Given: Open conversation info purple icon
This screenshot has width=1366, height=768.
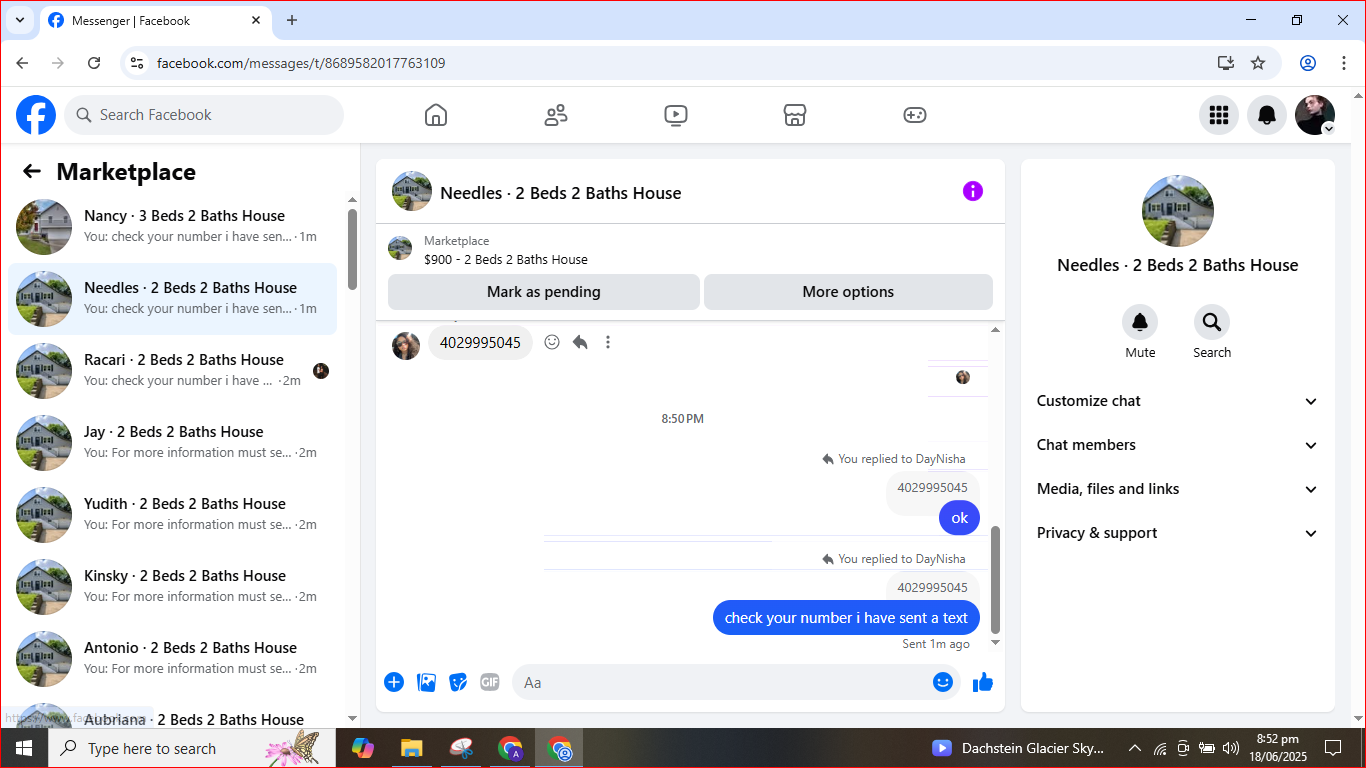Looking at the screenshot, I should 973,191.
